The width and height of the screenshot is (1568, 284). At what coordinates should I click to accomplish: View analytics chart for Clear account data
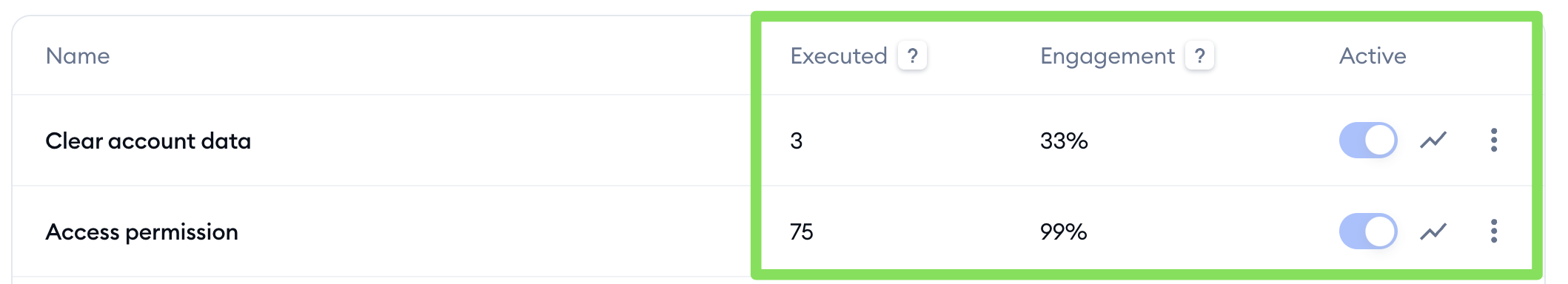[x=1433, y=140]
